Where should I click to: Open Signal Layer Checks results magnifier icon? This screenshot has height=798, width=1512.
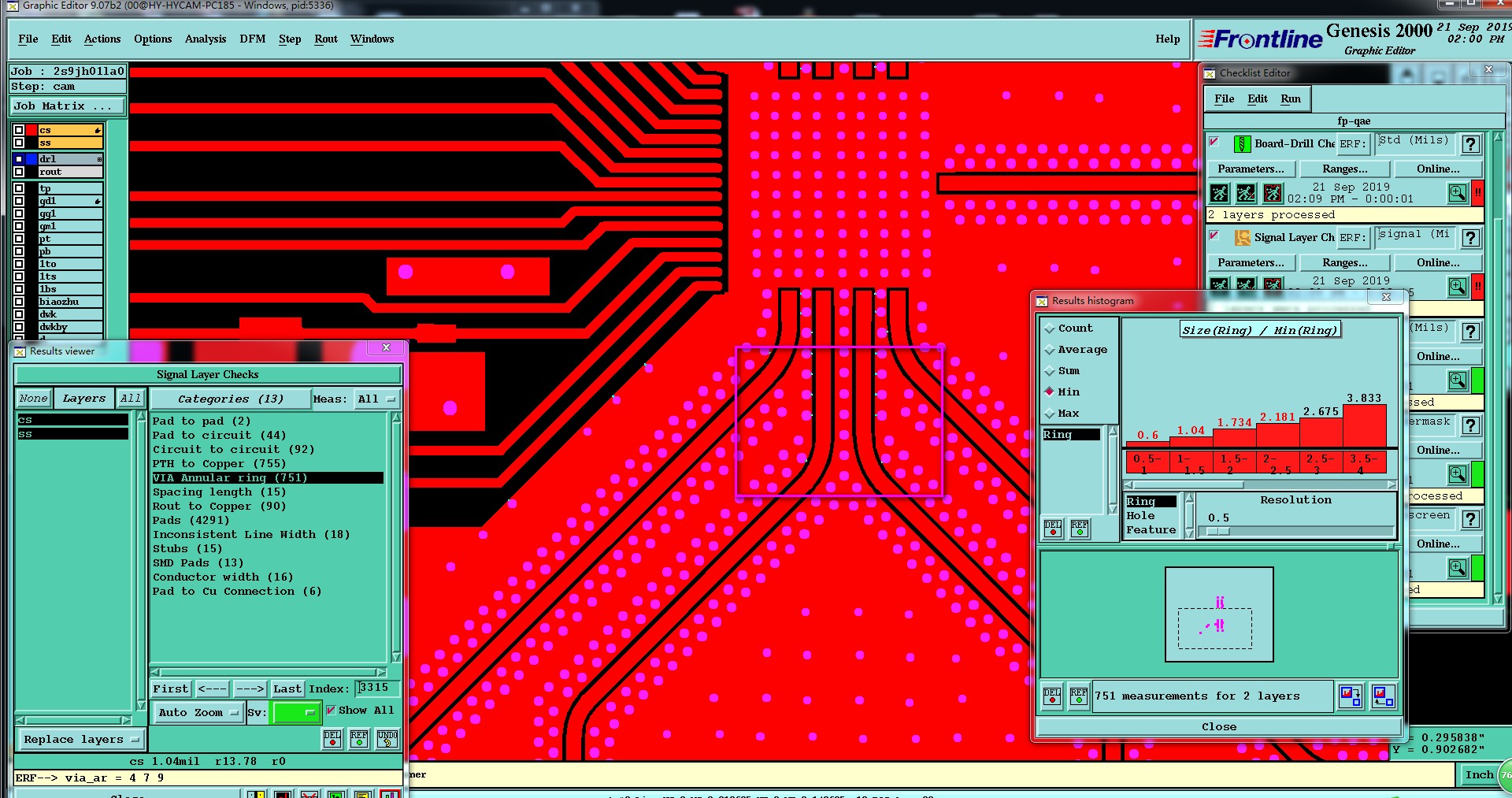point(1457,286)
